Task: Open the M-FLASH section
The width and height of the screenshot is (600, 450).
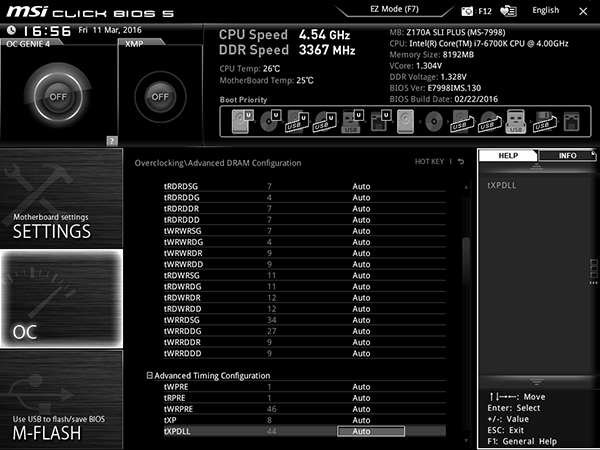Action: click(61, 399)
